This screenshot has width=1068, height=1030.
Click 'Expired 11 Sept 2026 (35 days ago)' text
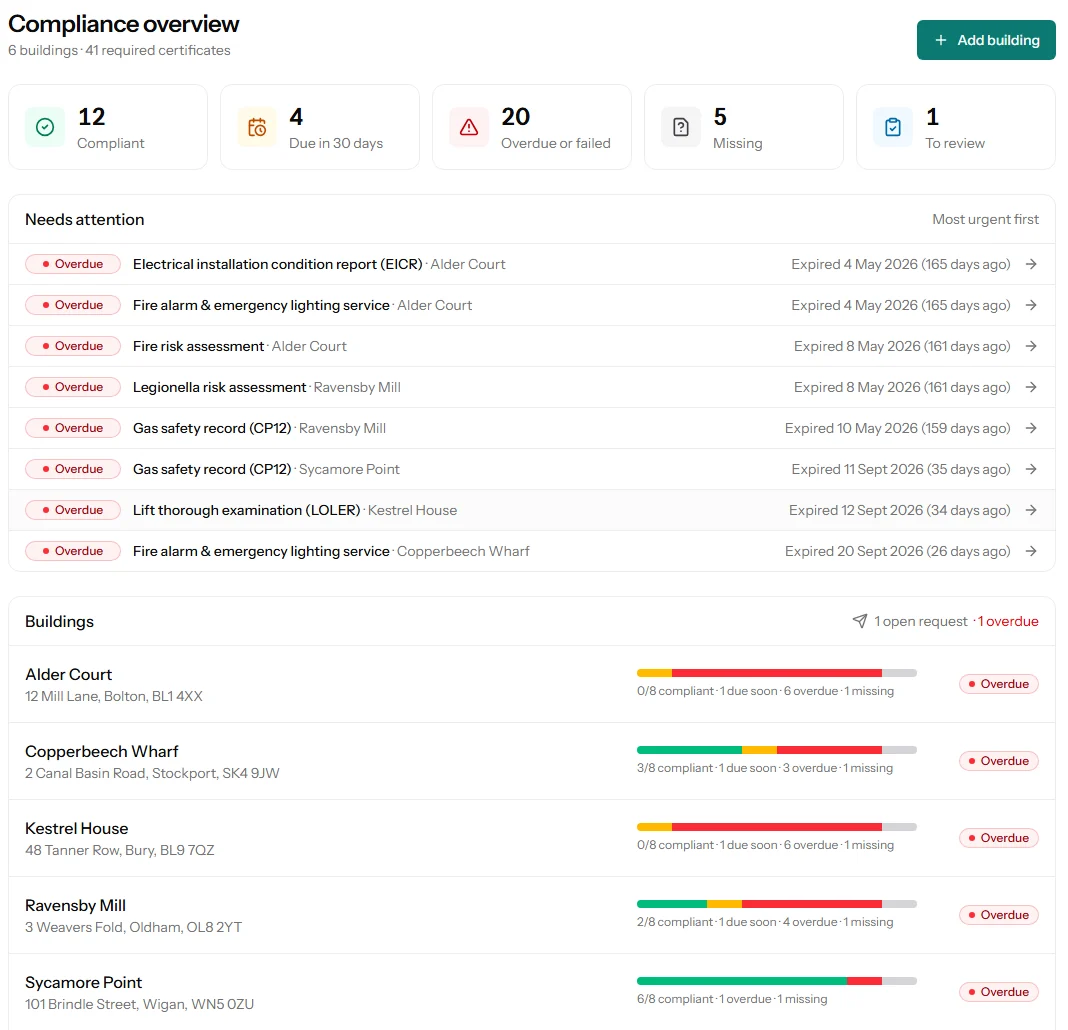900,469
